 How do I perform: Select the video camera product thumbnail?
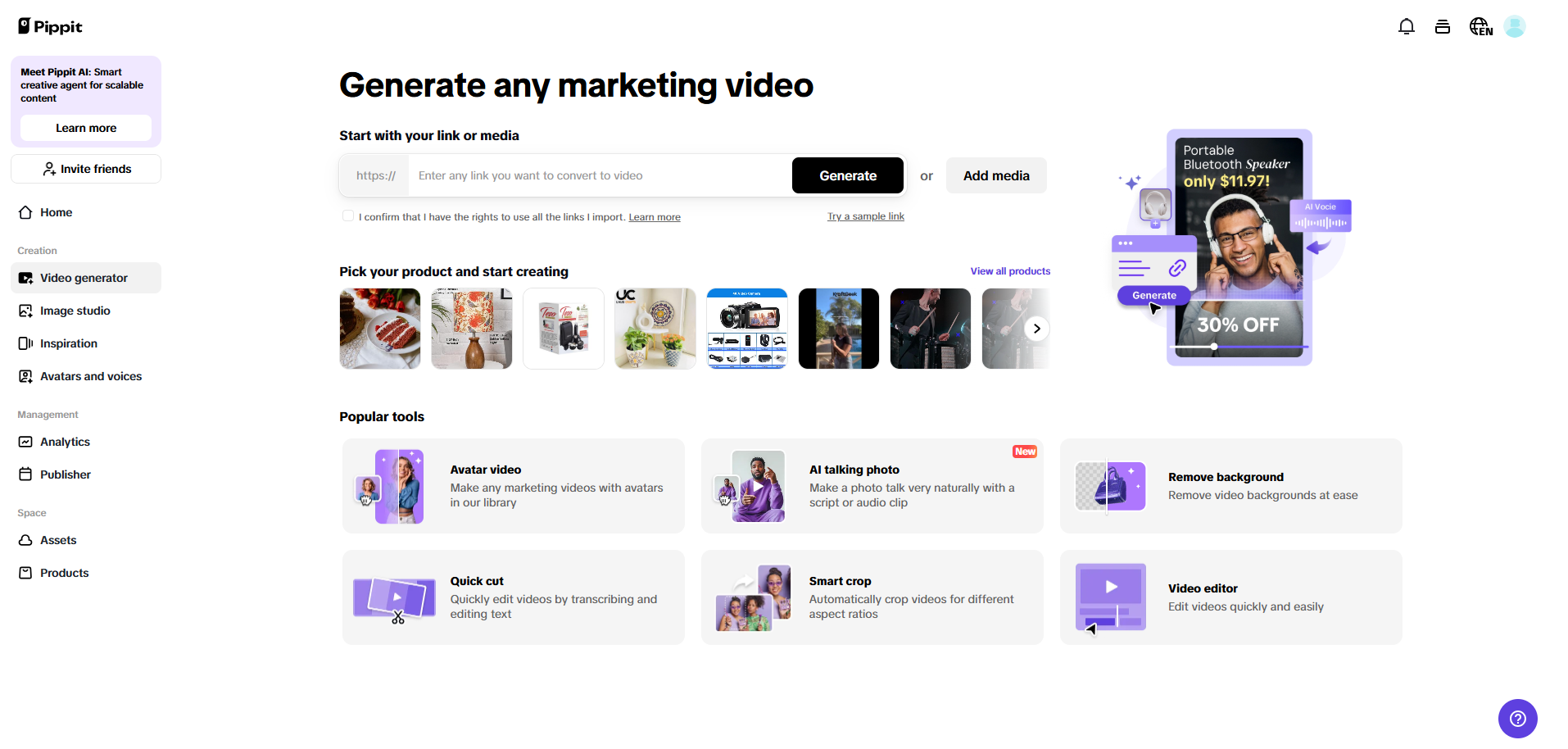click(x=747, y=329)
